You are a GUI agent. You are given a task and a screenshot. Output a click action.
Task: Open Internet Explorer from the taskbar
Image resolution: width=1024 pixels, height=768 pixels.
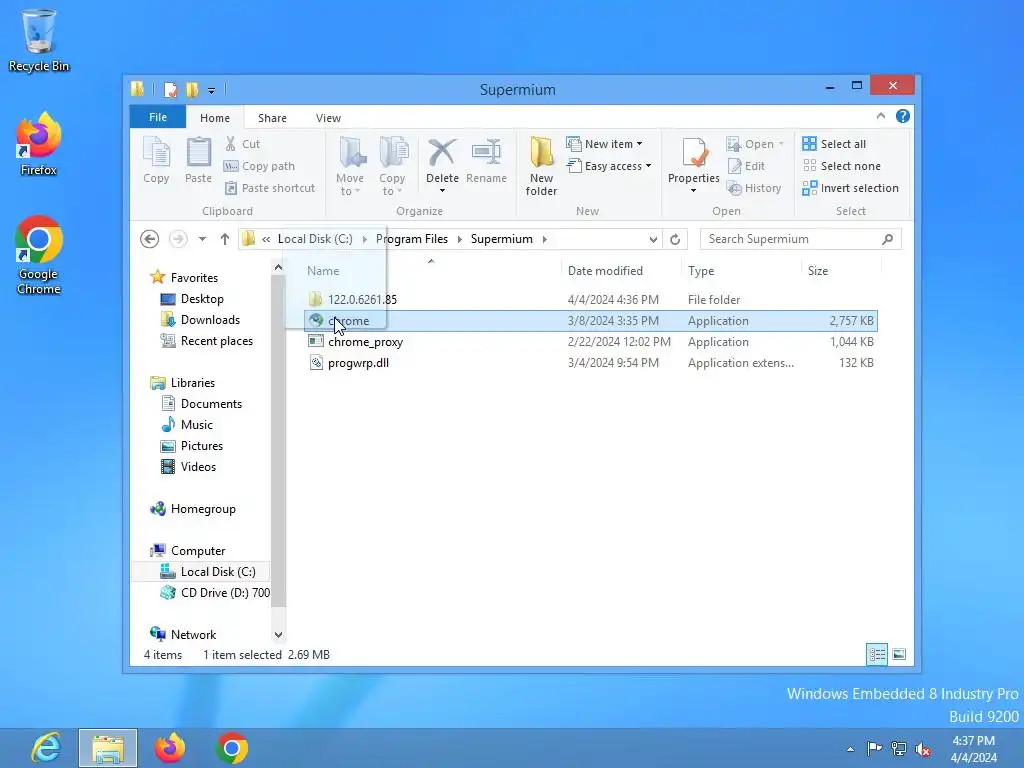46,748
